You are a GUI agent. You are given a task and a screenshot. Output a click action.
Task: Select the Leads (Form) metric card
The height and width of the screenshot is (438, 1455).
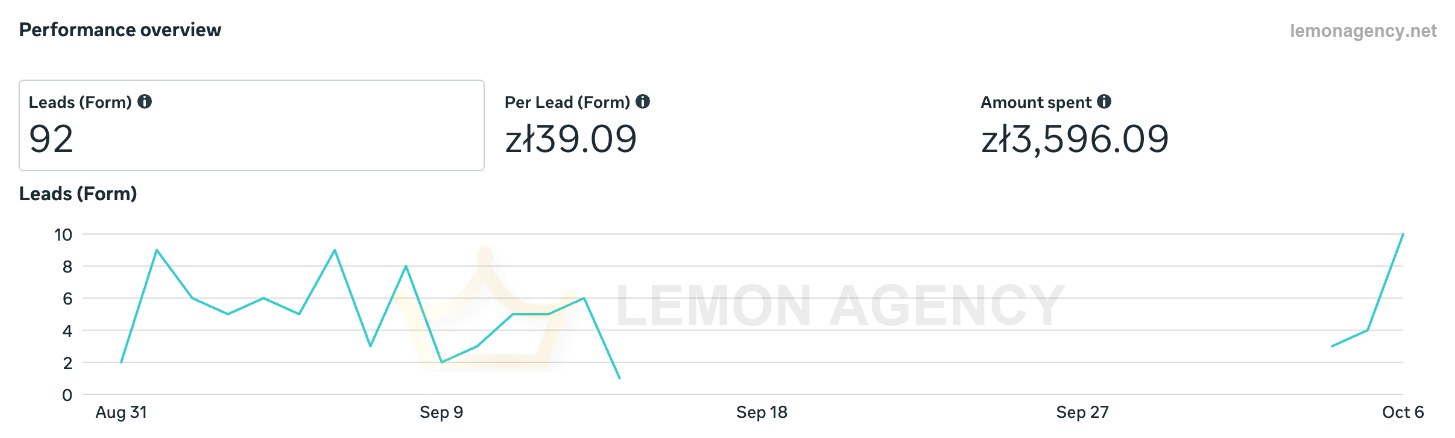point(252,125)
